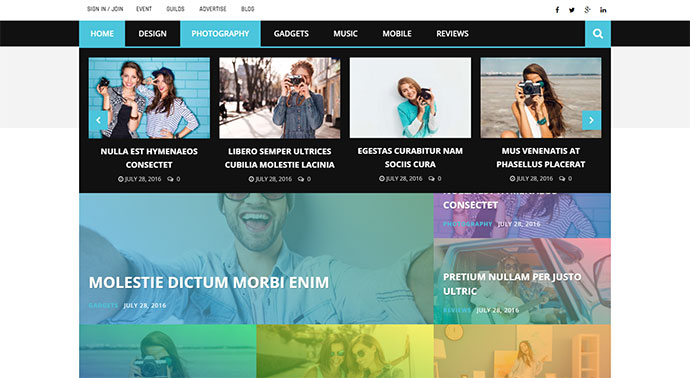690x378 pixels.
Task: Open the Mobile menu
Action: pos(397,33)
